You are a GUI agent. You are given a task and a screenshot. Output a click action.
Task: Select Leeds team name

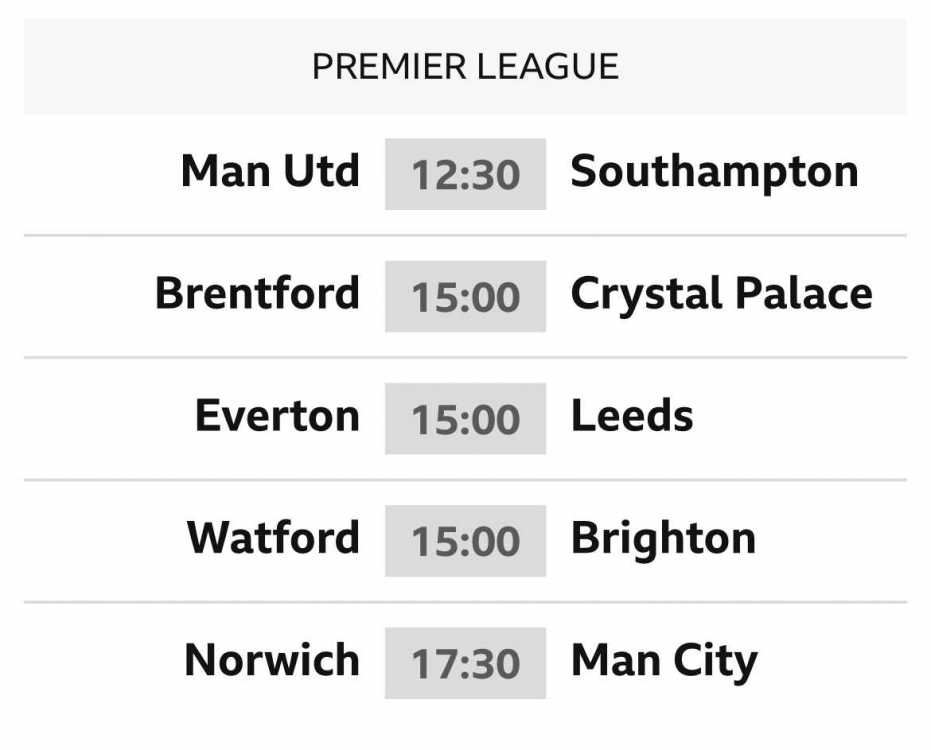(632, 416)
